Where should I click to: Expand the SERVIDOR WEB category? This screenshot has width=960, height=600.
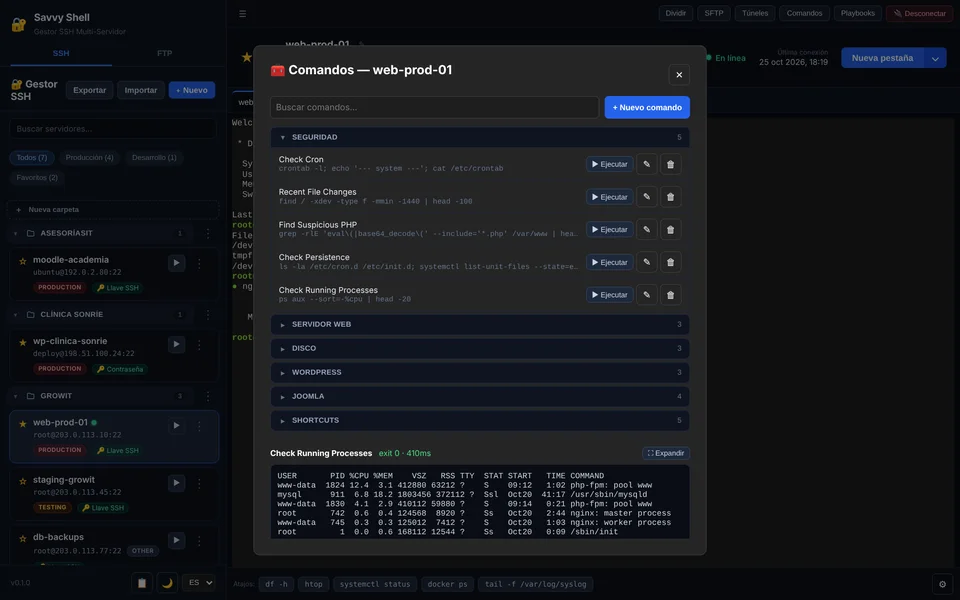(x=480, y=324)
